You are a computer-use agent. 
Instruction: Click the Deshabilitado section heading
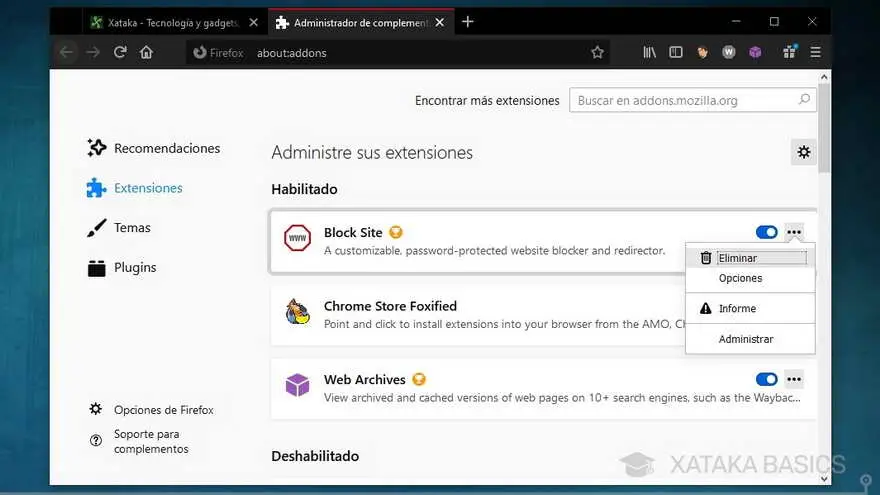pos(315,456)
